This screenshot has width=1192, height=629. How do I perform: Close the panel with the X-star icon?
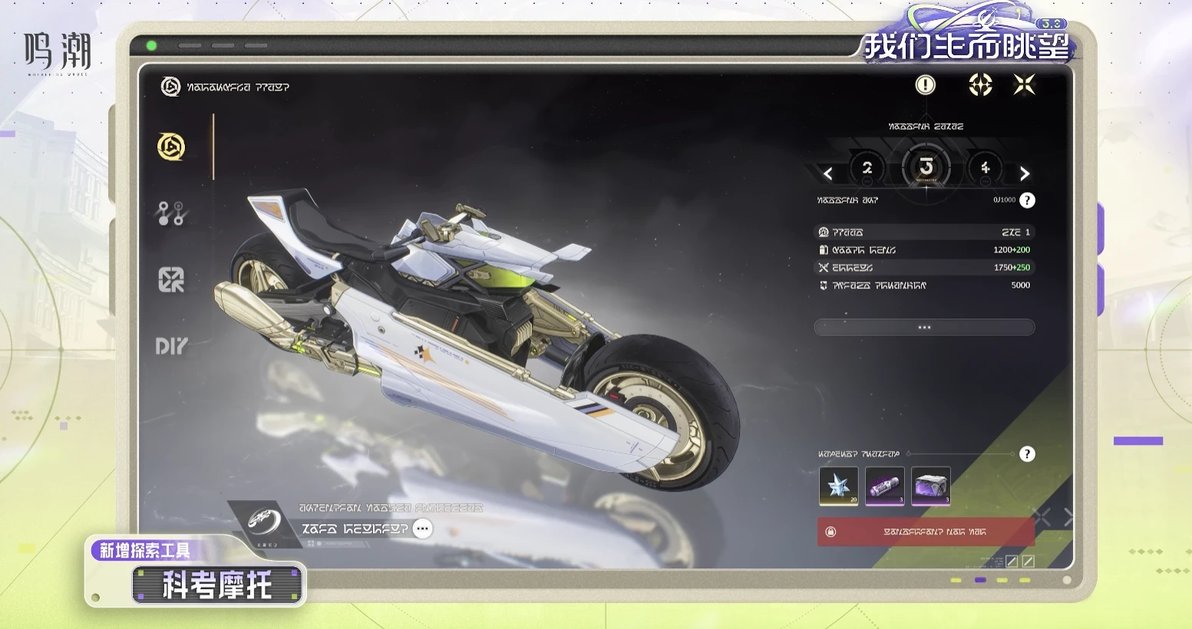coord(1025,84)
